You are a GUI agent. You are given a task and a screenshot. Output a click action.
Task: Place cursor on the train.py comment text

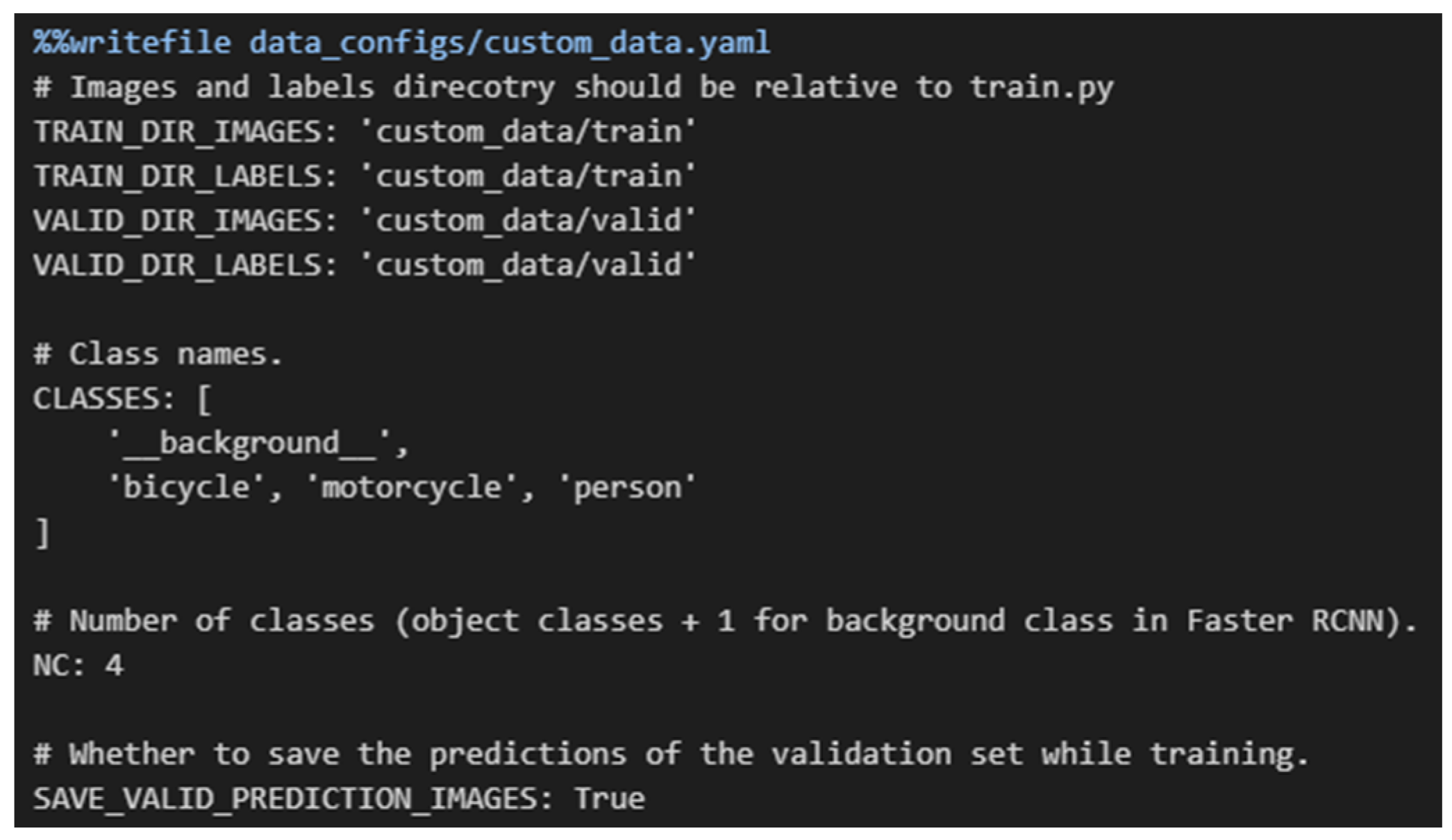click(x=1041, y=87)
